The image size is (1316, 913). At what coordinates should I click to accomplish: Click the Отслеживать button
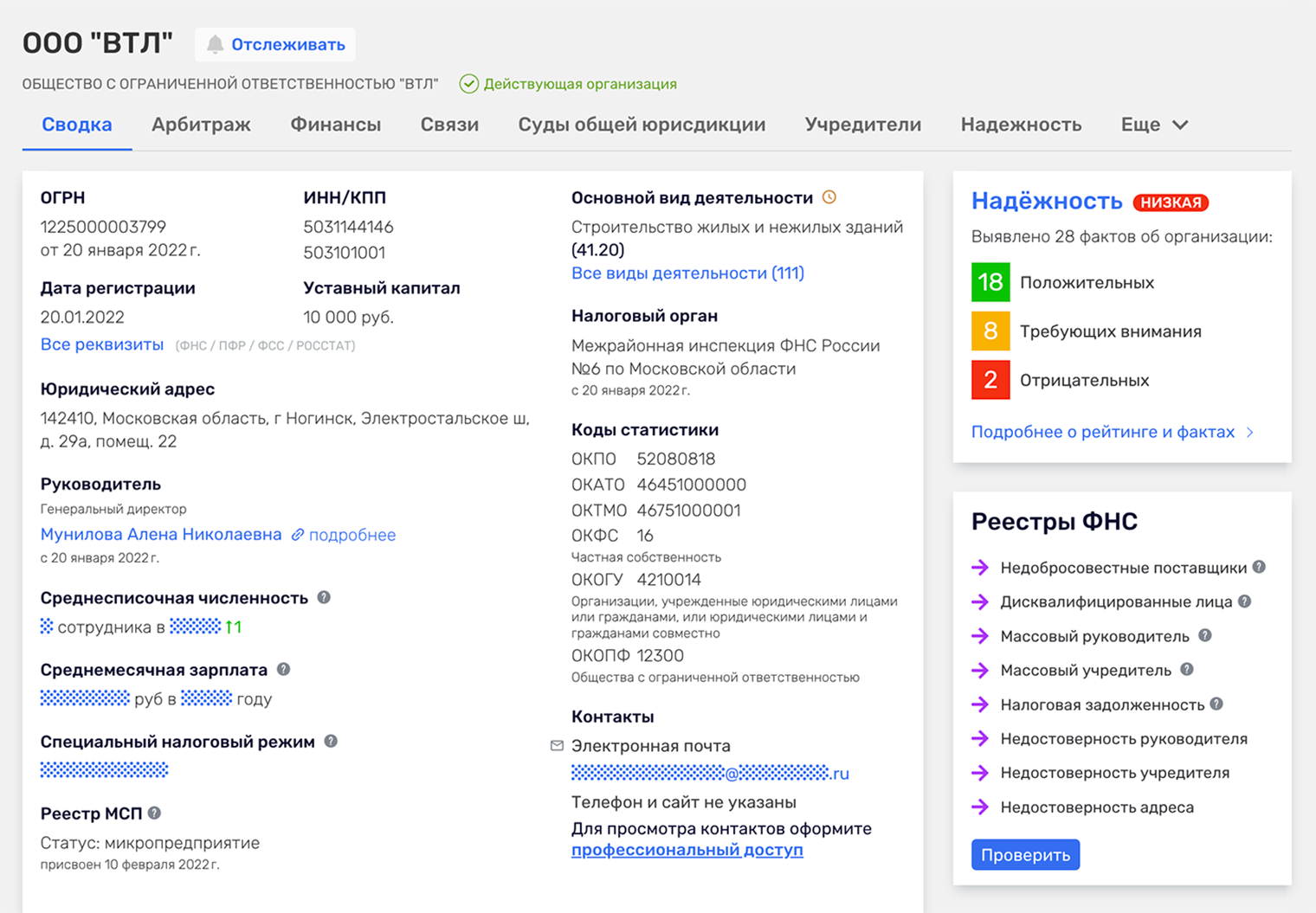click(x=275, y=44)
